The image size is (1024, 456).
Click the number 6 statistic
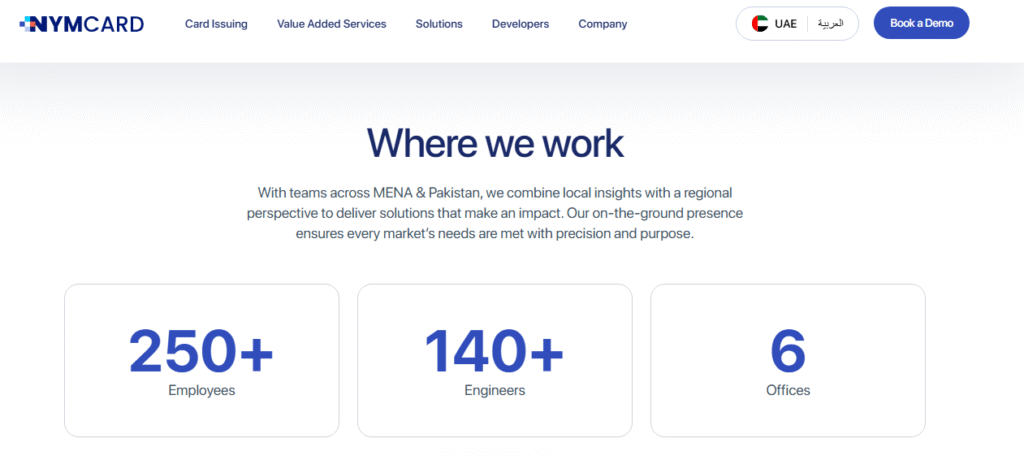coord(787,349)
